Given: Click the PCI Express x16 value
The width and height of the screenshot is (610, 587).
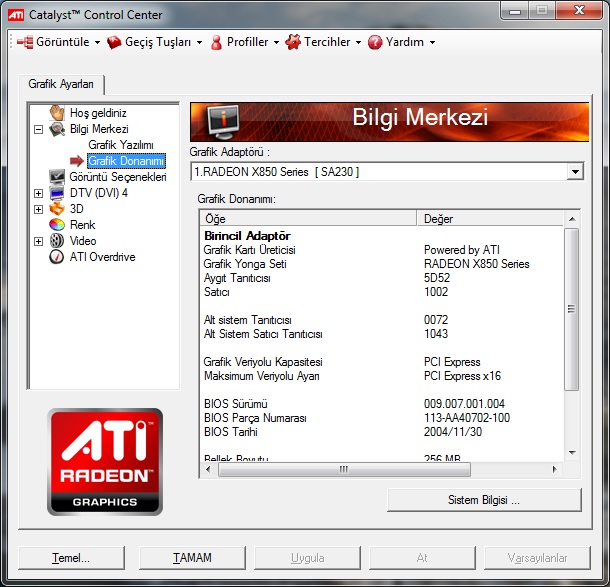Looking at the screenshot, I should (462, 376).
